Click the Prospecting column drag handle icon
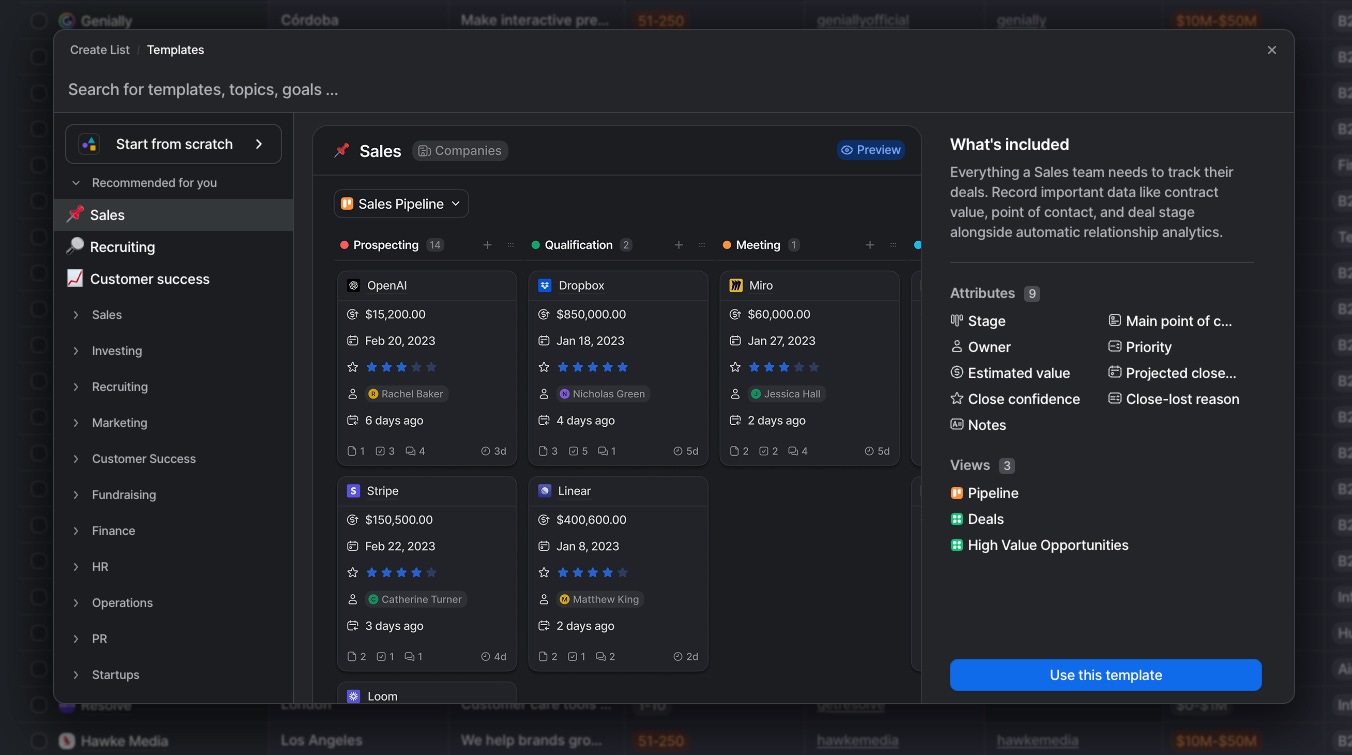The width and height of the screenshot is (1352, 755). [x=511, y=245]
